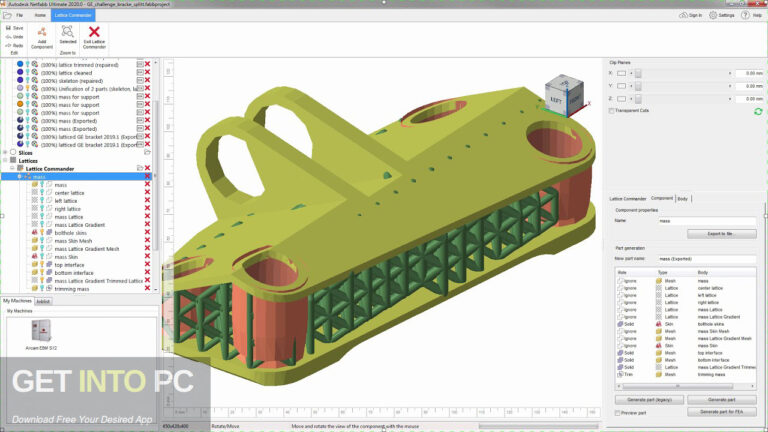Toggle visibility key of 'top interface' body

coord(42,264)
